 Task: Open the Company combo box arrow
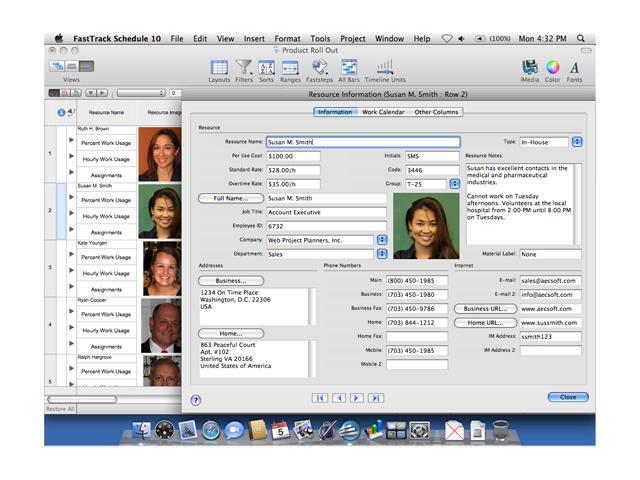pyautogui.click(x=382, y=240)
